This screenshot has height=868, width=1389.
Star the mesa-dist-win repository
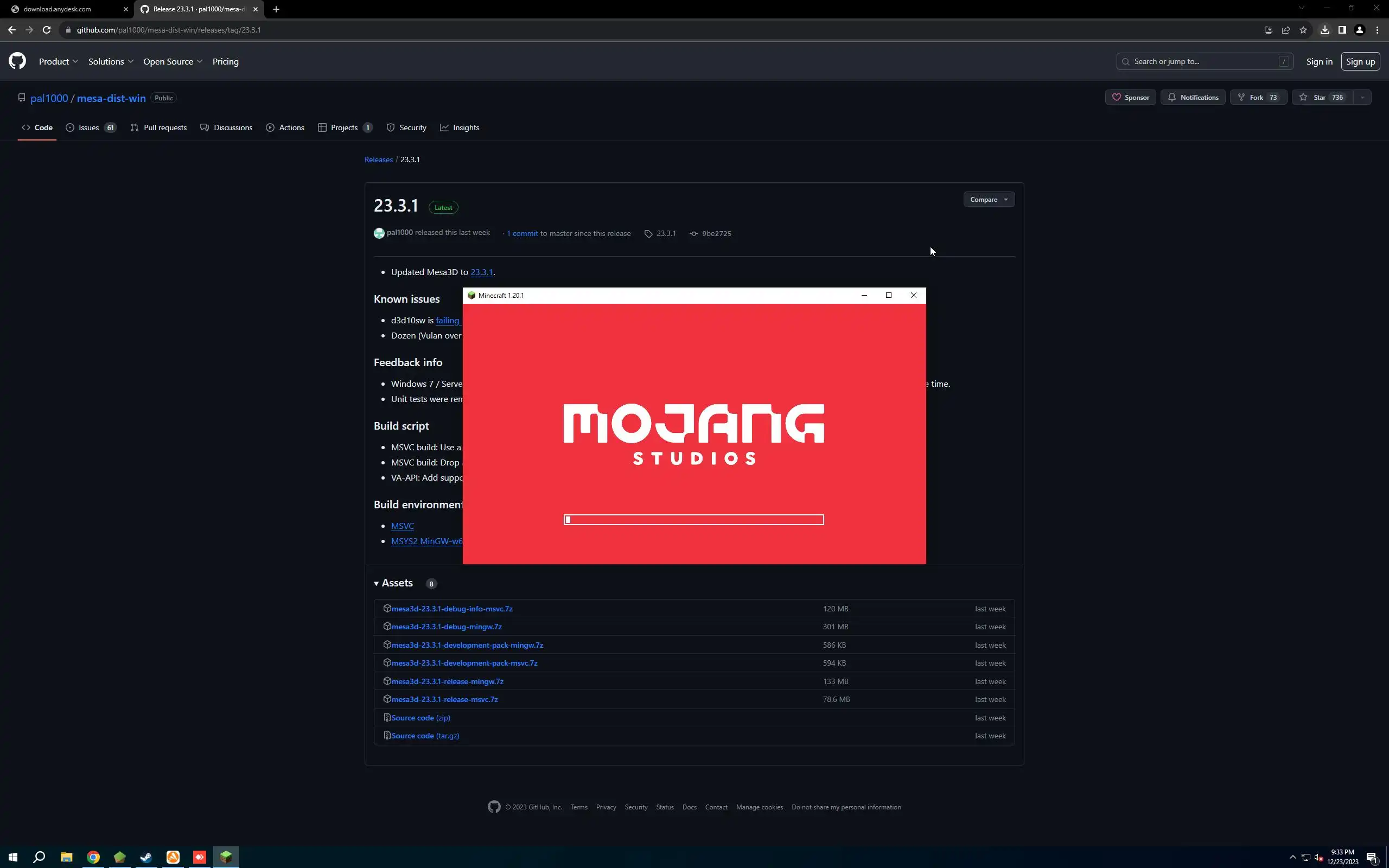click(1322, 98)
